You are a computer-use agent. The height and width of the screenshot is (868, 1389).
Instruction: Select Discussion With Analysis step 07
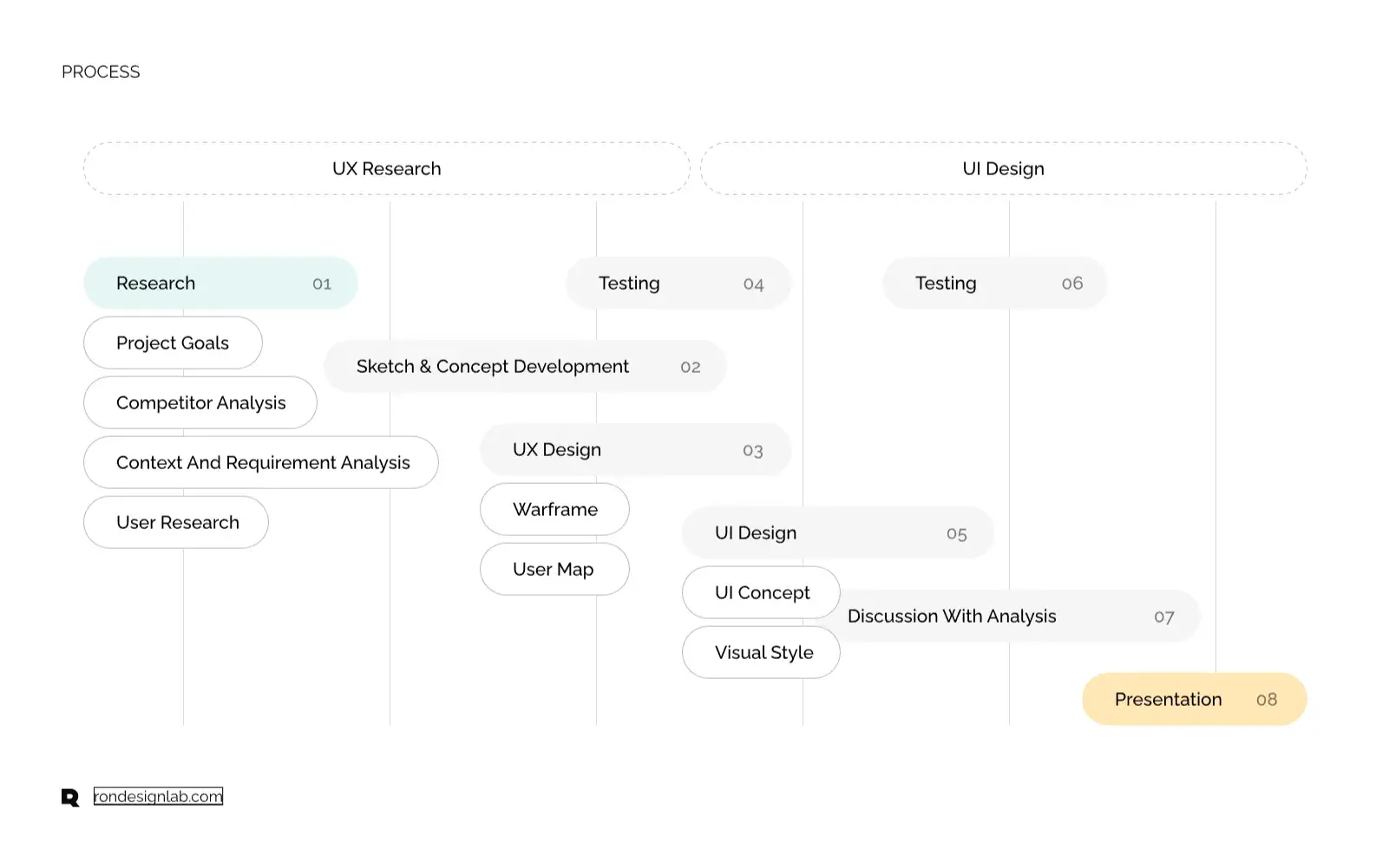click(x=1011, y=616)
